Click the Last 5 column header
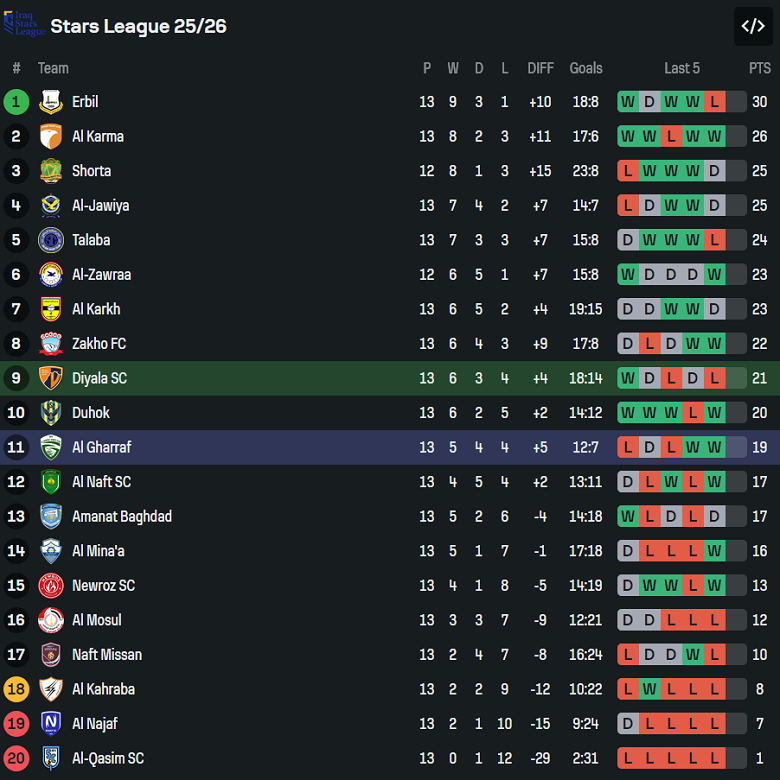 [x=682, y=68]
